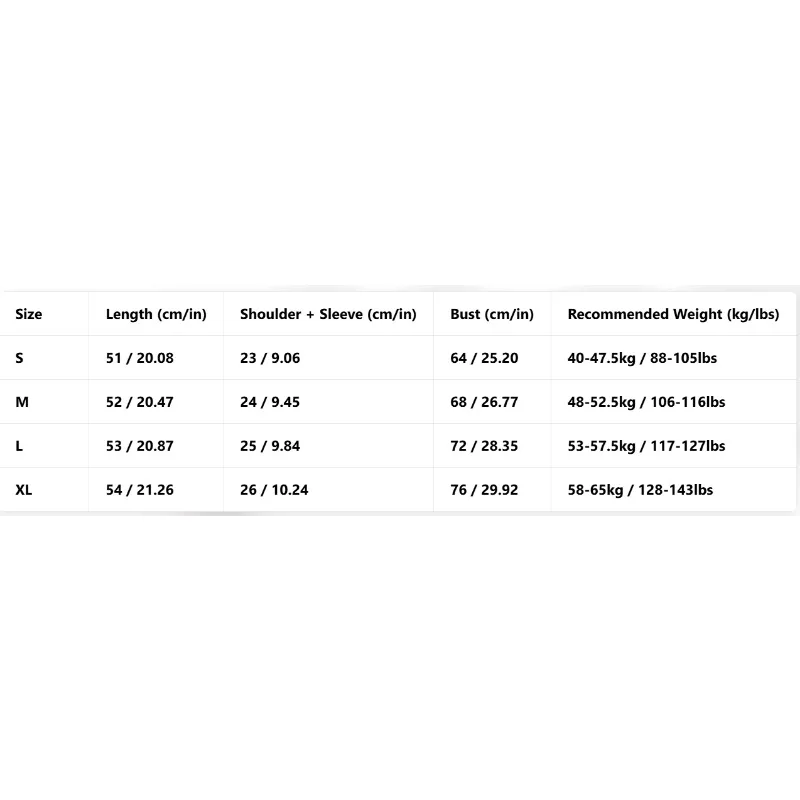Select the Bust (cm/in) column header
The image size is (800, 800).
(492, 314)
